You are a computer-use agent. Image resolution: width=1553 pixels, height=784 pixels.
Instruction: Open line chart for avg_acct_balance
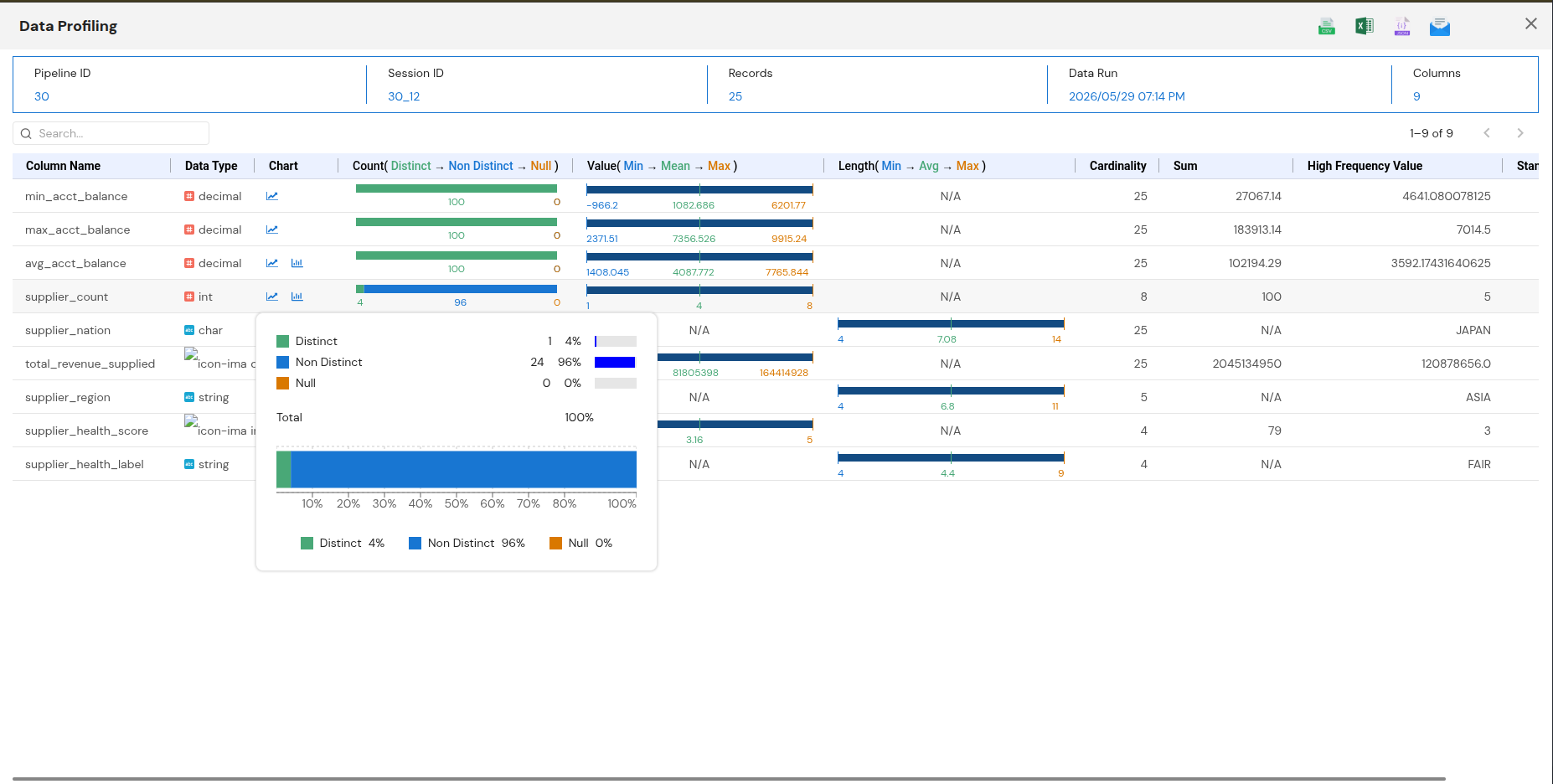[x=272, y=263]
